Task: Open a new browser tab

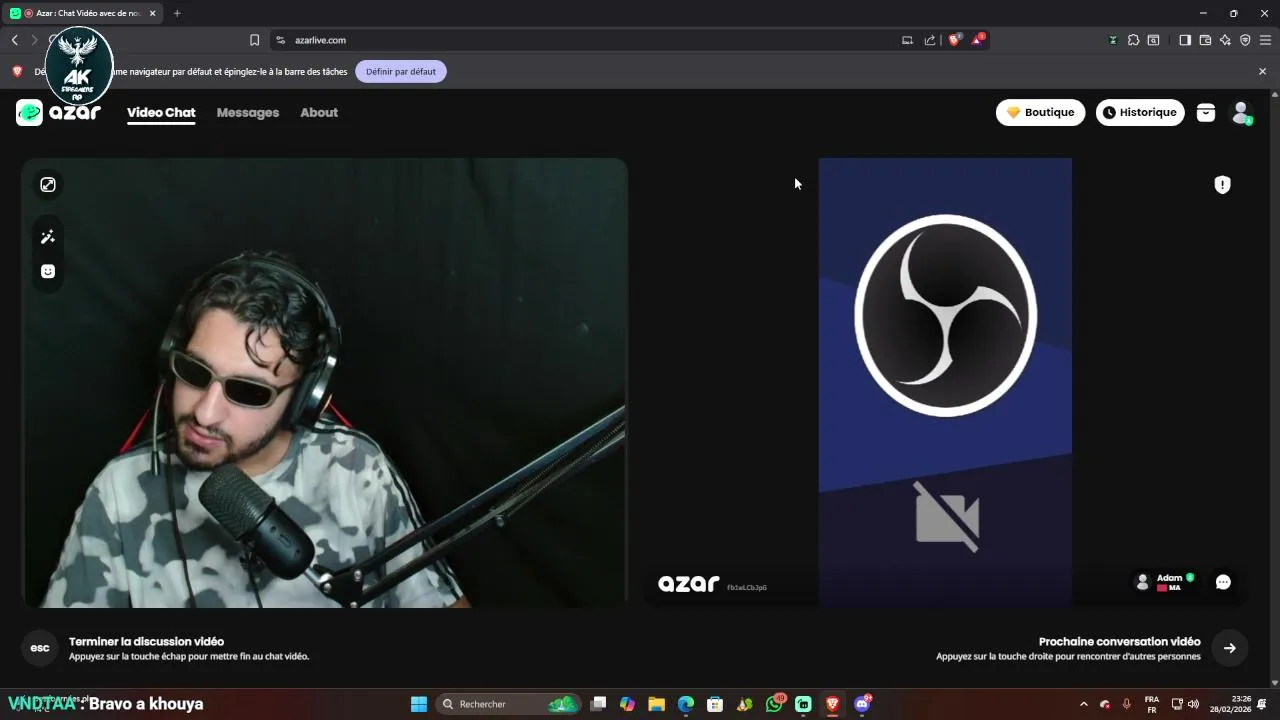Action: pos(177,13)
